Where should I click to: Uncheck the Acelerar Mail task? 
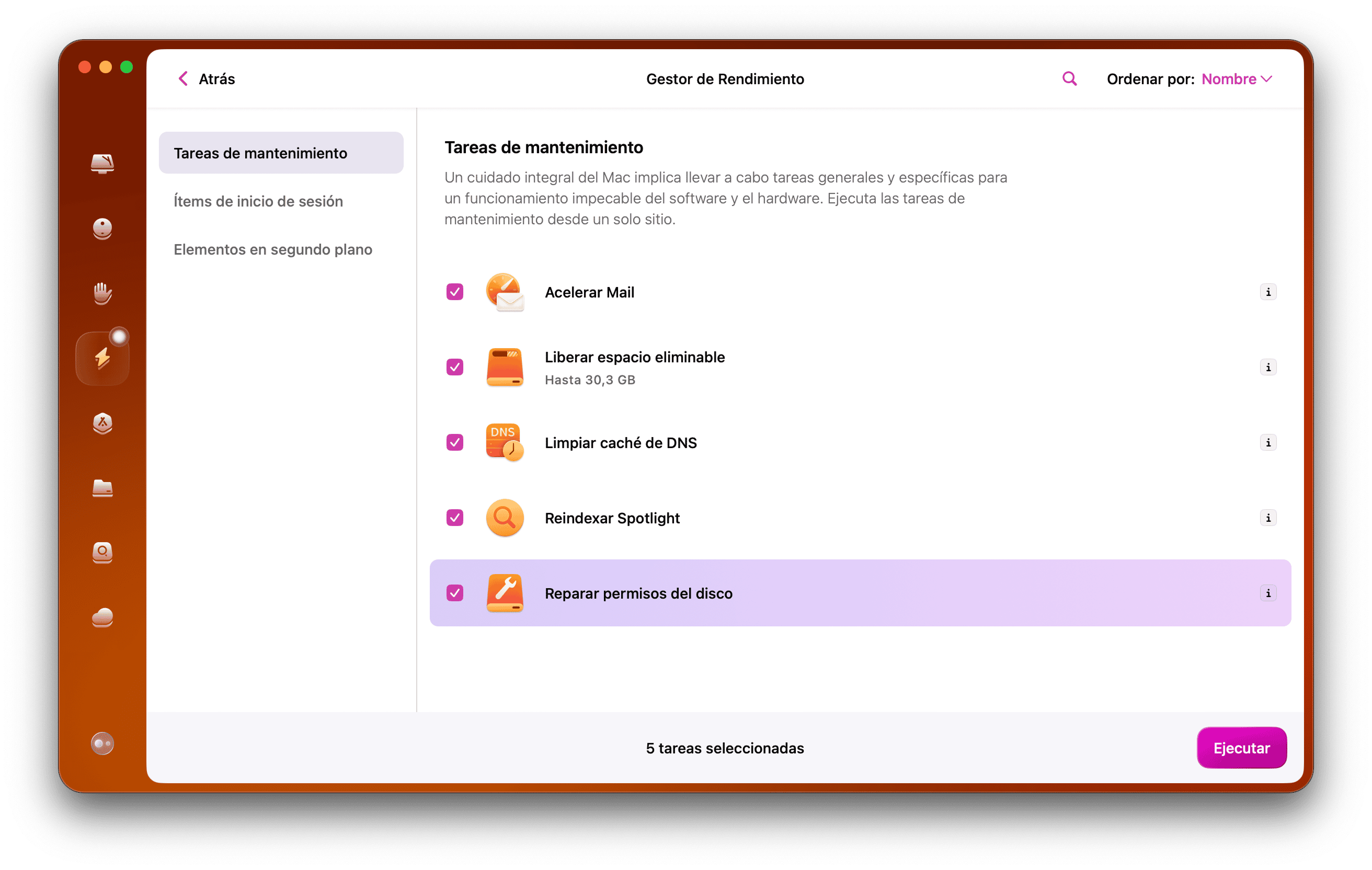coord(454,292)
